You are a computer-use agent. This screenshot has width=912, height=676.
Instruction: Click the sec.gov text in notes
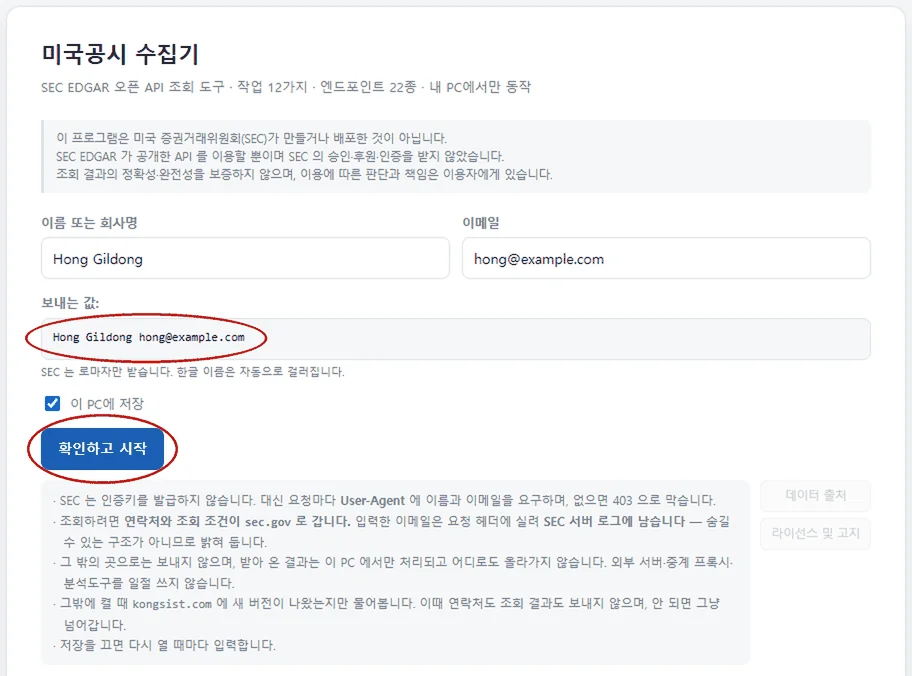[x=268, y=522]
